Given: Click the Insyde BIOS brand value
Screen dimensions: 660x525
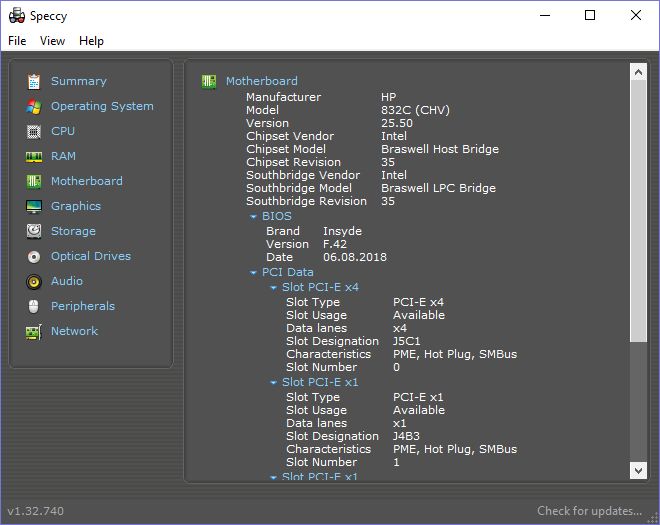Looking at the screenshot, I should pos(343,231).
